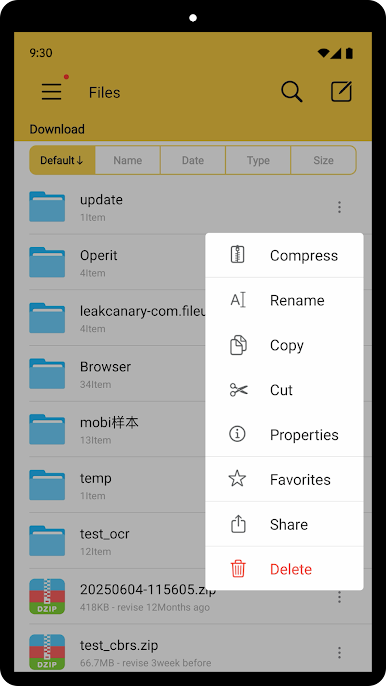This screenshot has width=386, height=686.
Task: Open the file search magnifier
Action: click(x=291, y=92)
